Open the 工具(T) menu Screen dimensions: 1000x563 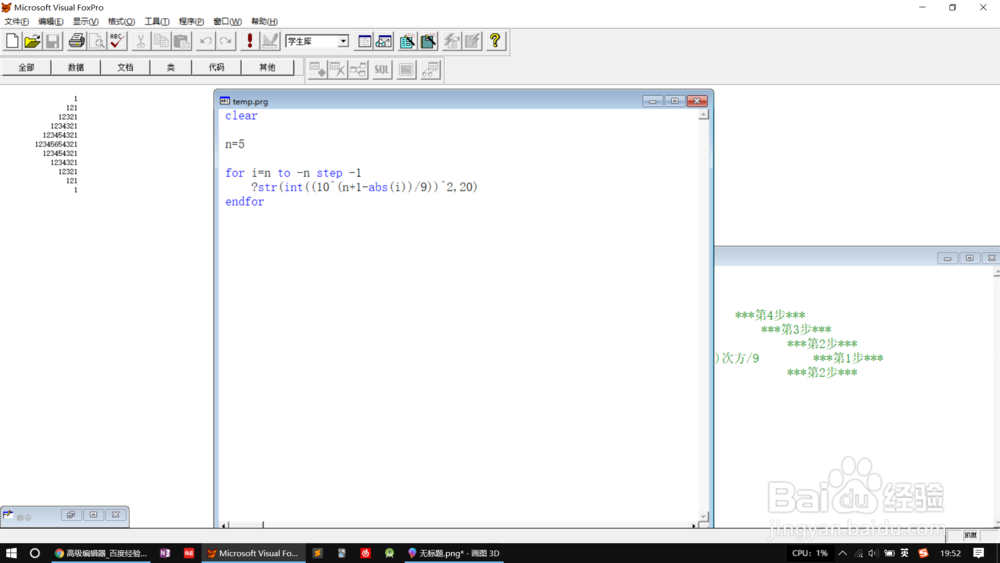(157, 21)
